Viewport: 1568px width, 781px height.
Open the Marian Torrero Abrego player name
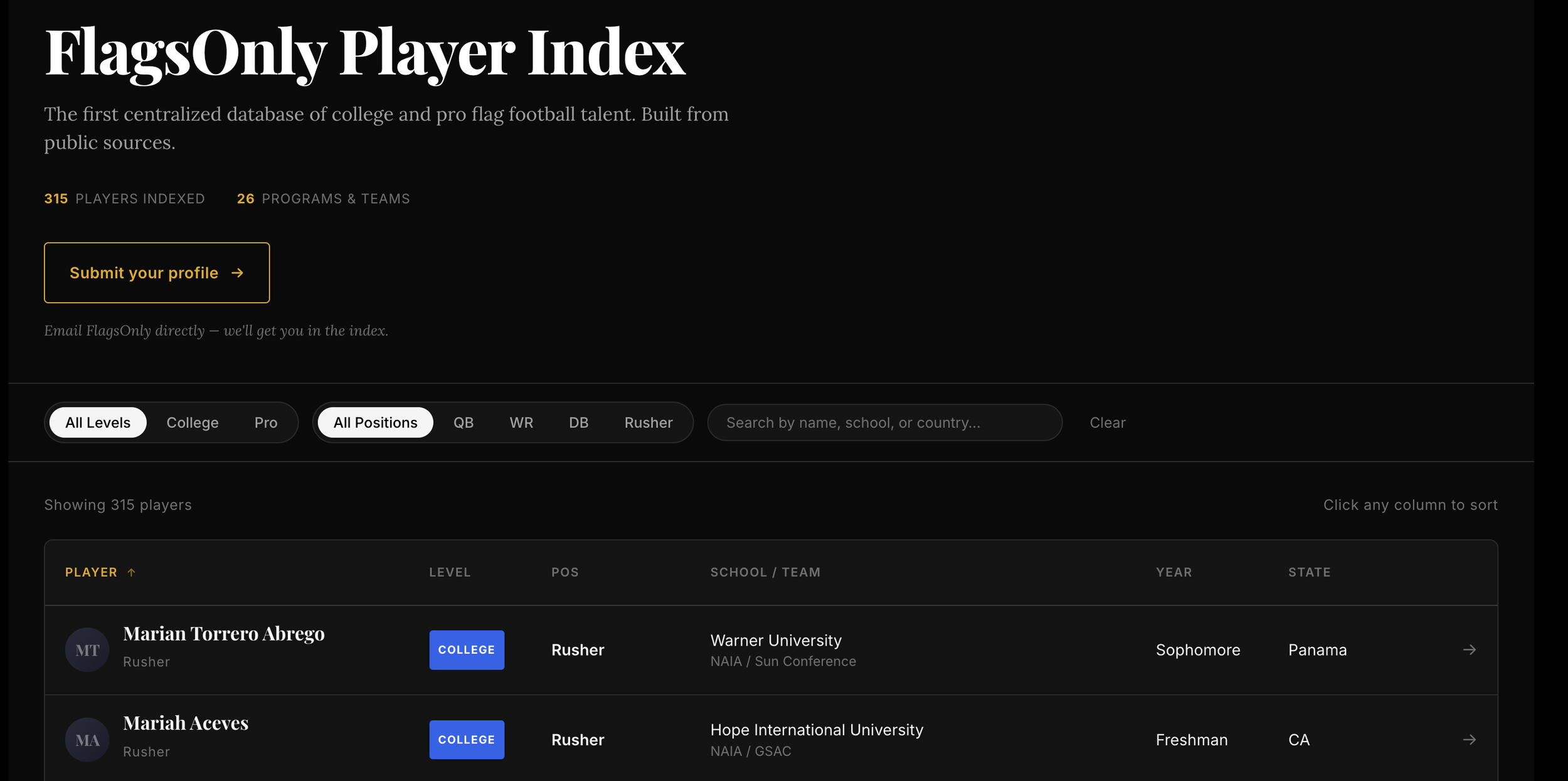(224, 634)
